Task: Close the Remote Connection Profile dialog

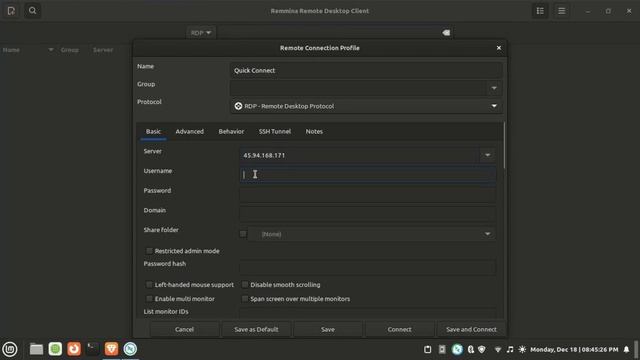Action: (x=499, y=48)
